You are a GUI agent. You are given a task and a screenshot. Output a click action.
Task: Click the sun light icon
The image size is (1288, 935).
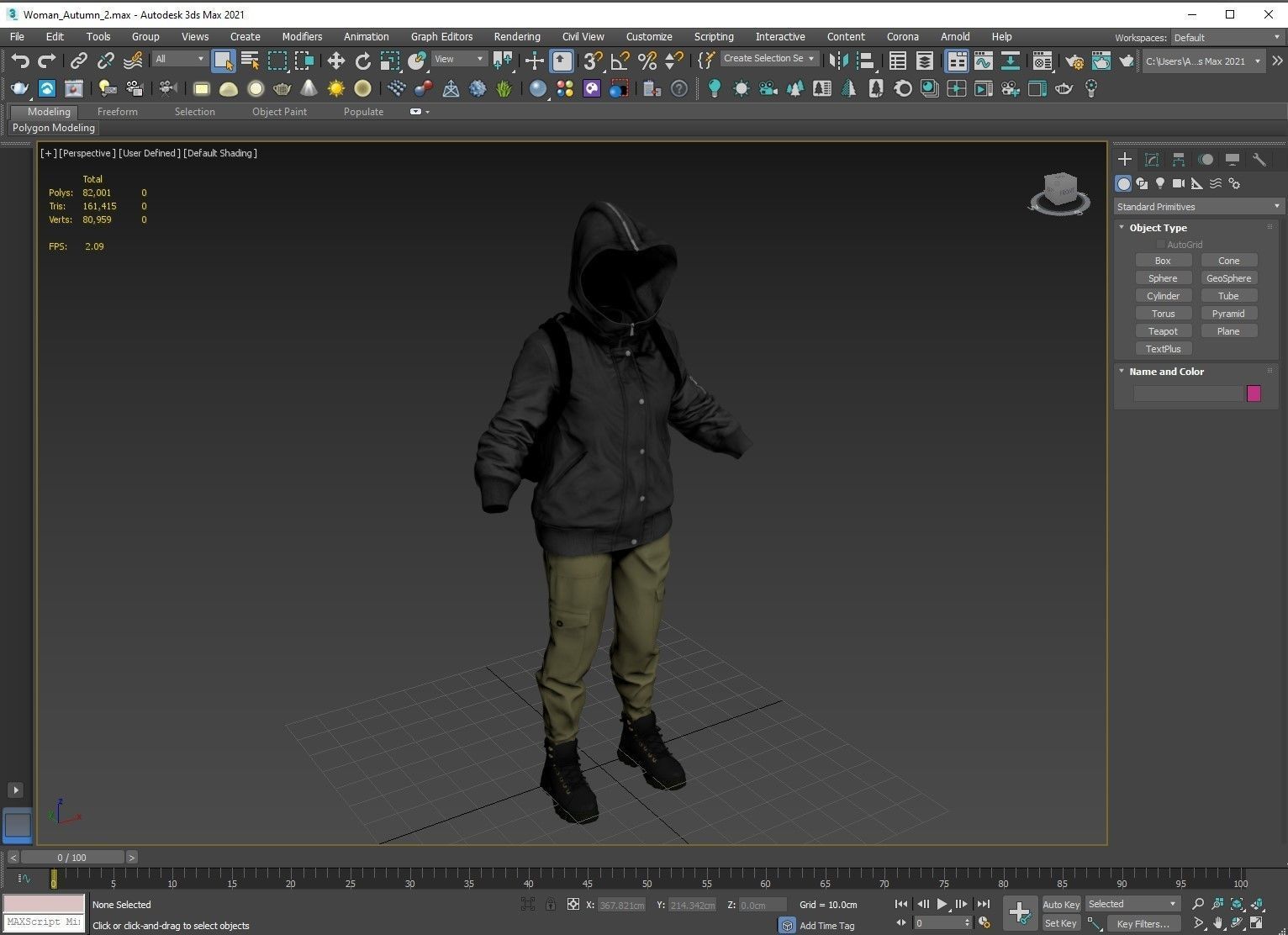(x=335, y=88)
